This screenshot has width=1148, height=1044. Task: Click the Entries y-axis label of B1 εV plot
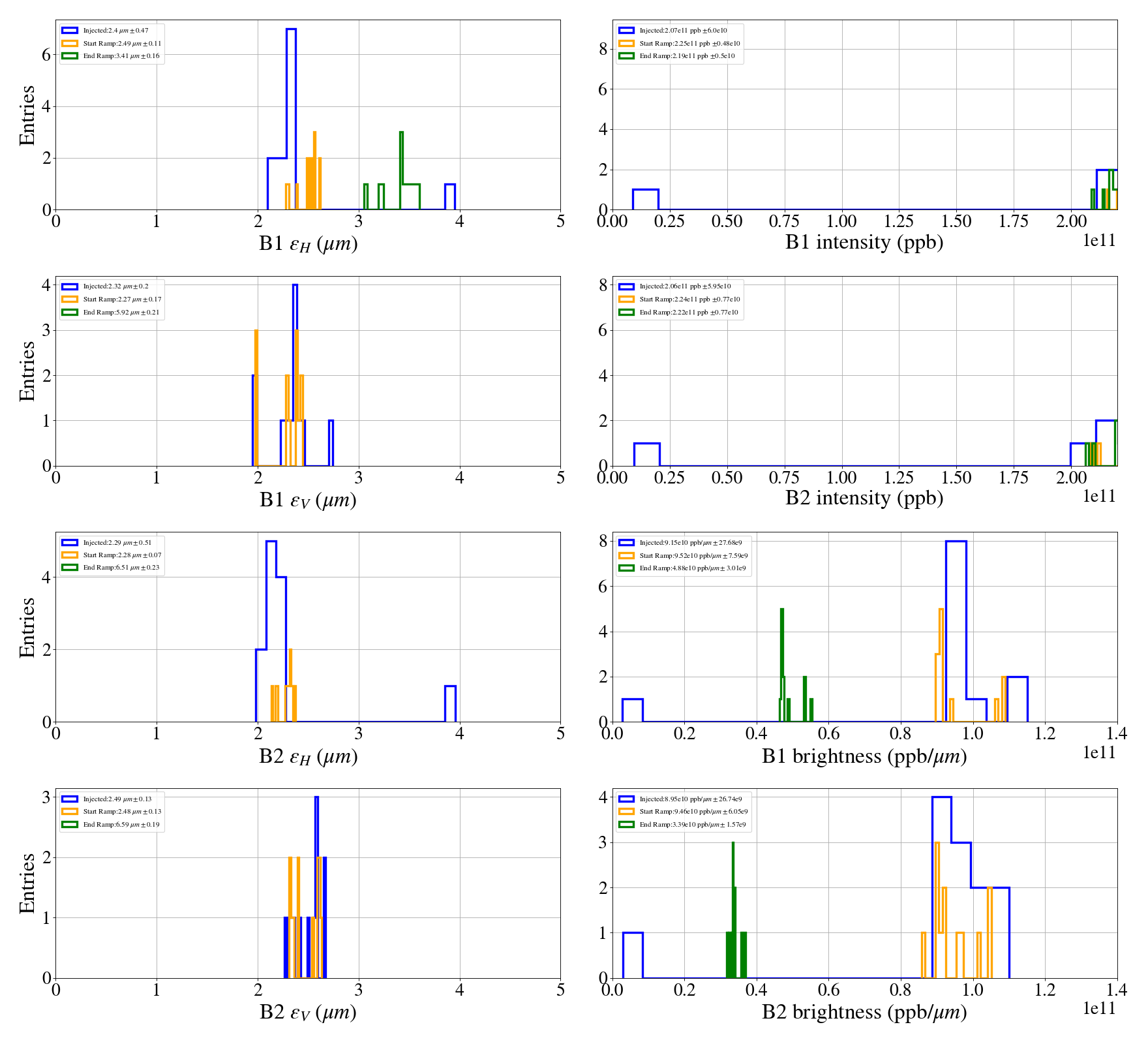[x=27, y=371]
